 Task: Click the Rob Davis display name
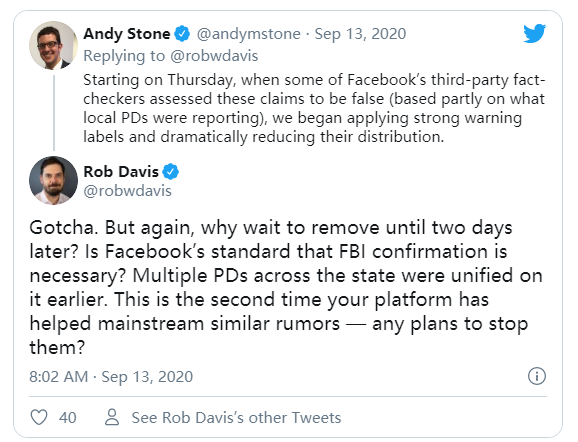(121, 172)
